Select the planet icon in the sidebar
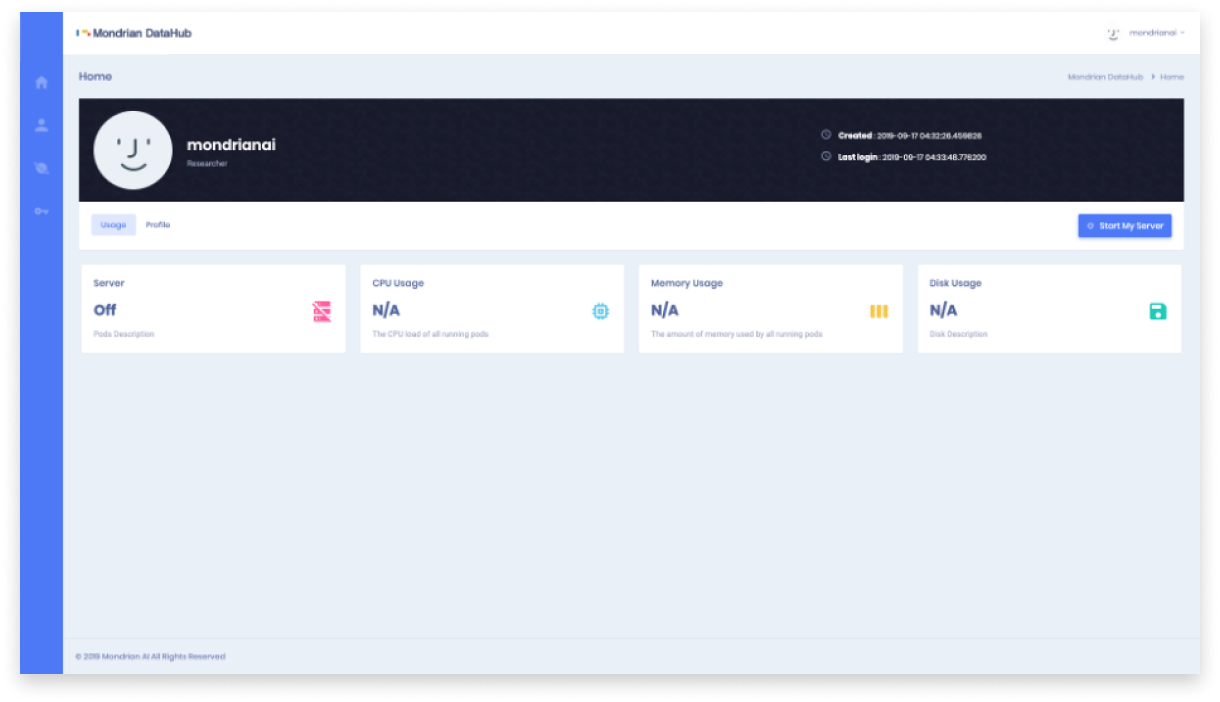 click(x=41, y=168)
